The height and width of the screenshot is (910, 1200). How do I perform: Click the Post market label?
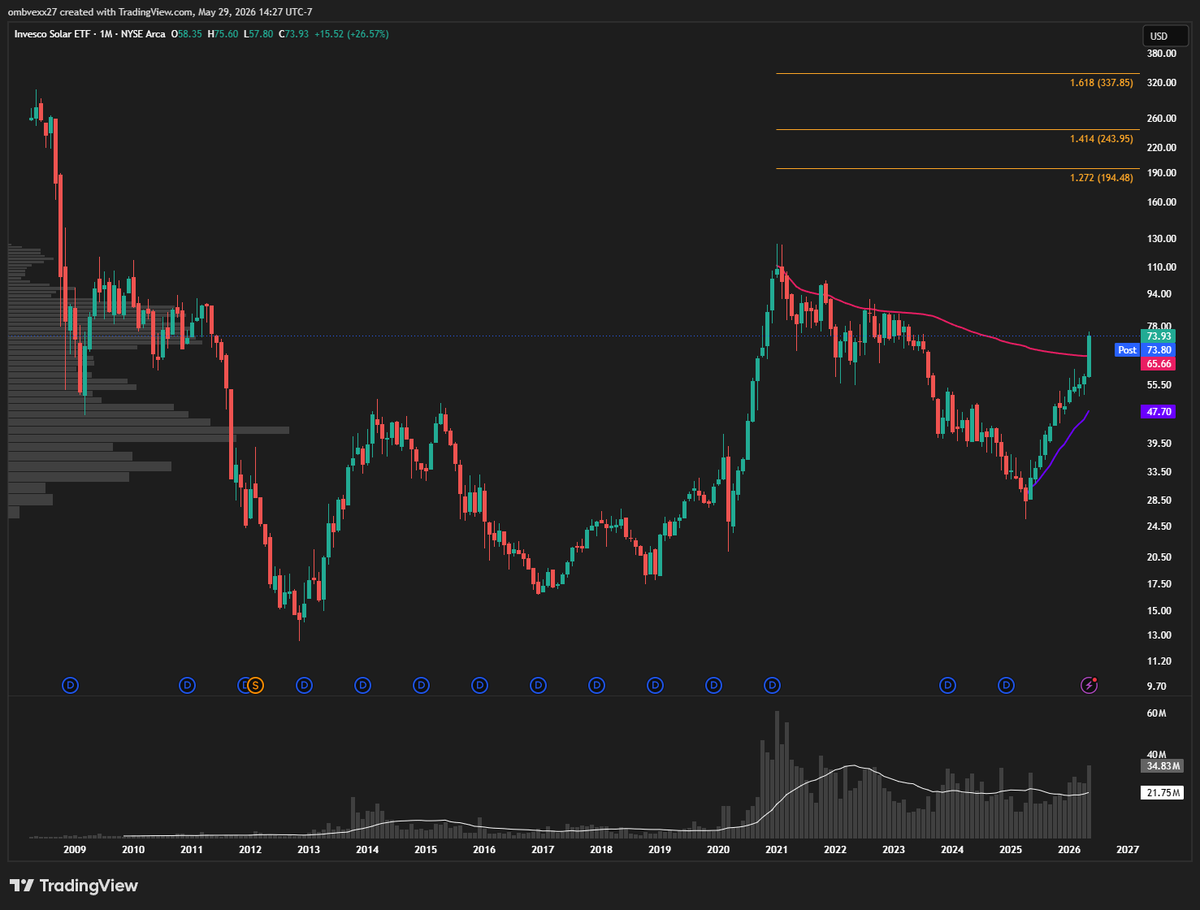(1127, 350)
